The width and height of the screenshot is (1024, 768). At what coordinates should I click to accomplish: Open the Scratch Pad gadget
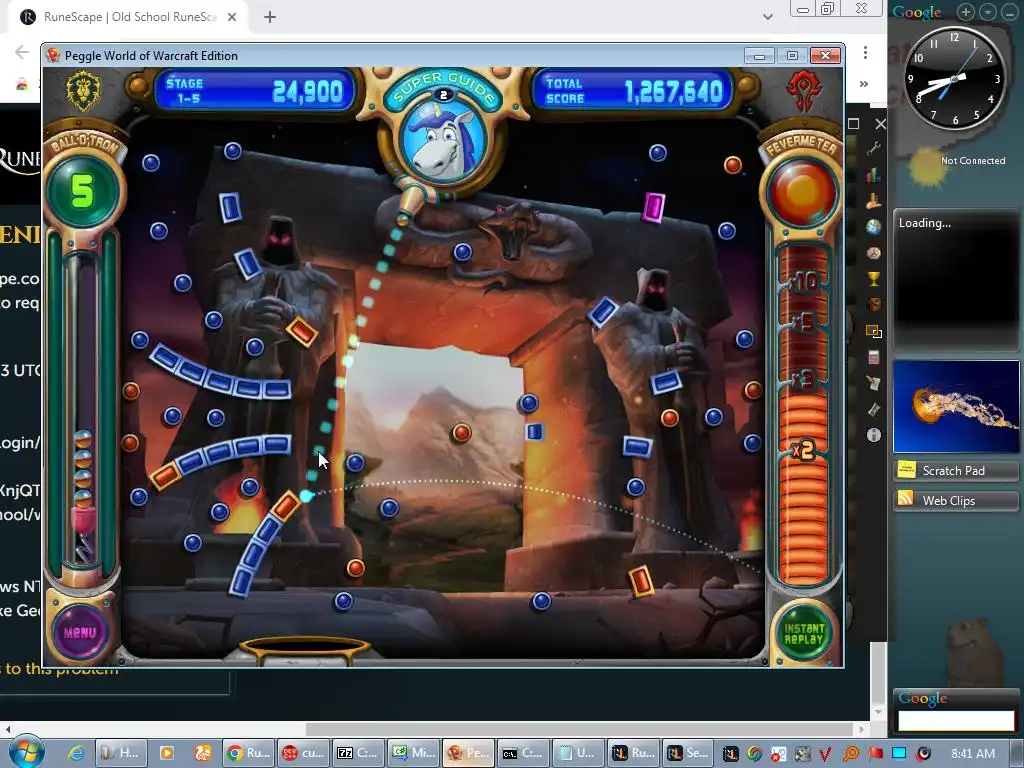955,470
